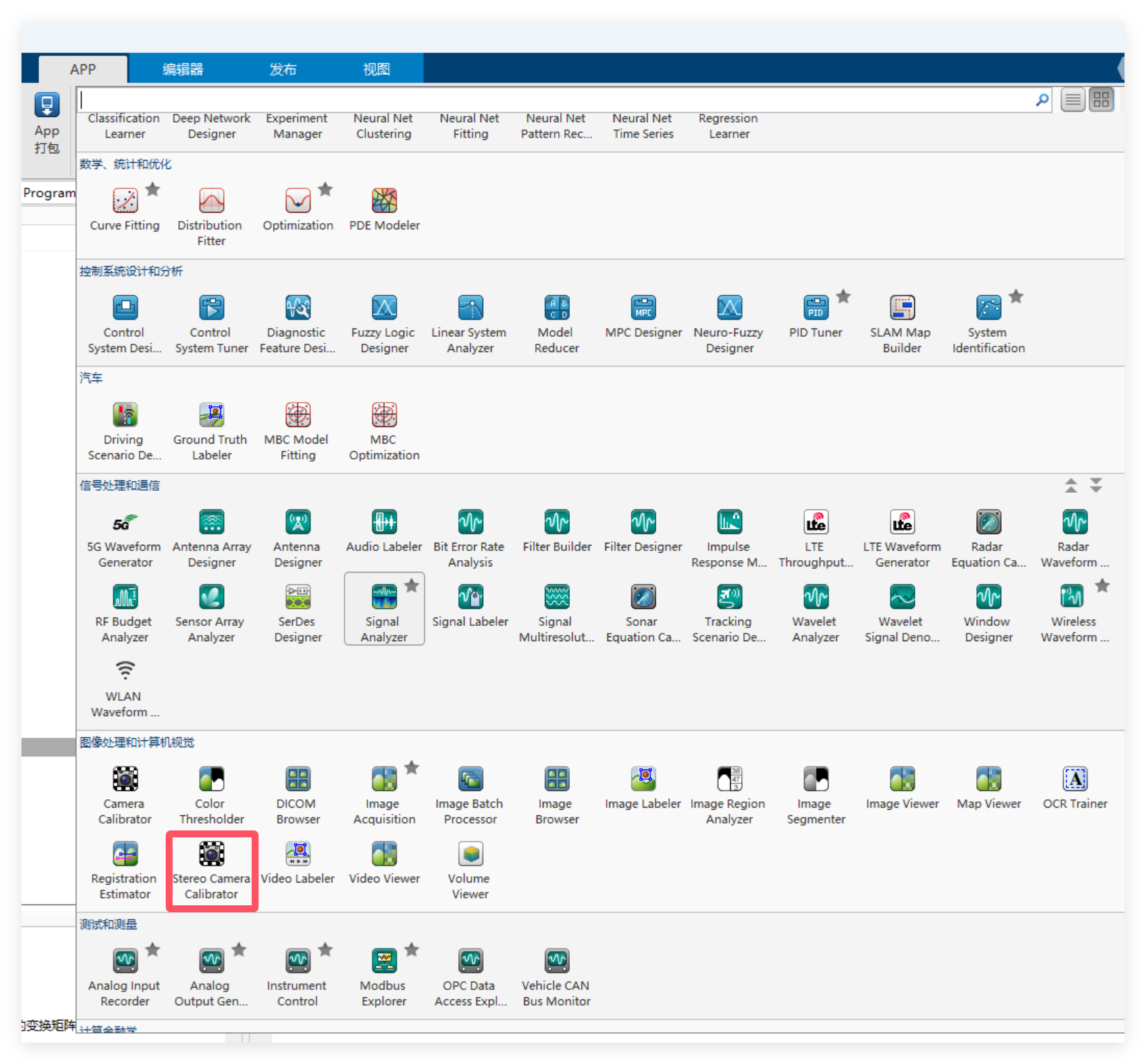Open the Curve Fitting app
Screen dimensions: 1146x1064
tap(125, 208)
